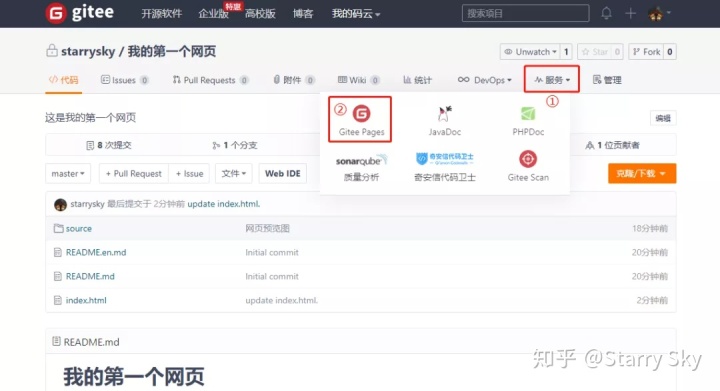
Task: Open the index.html file
Action: point(86,300)
